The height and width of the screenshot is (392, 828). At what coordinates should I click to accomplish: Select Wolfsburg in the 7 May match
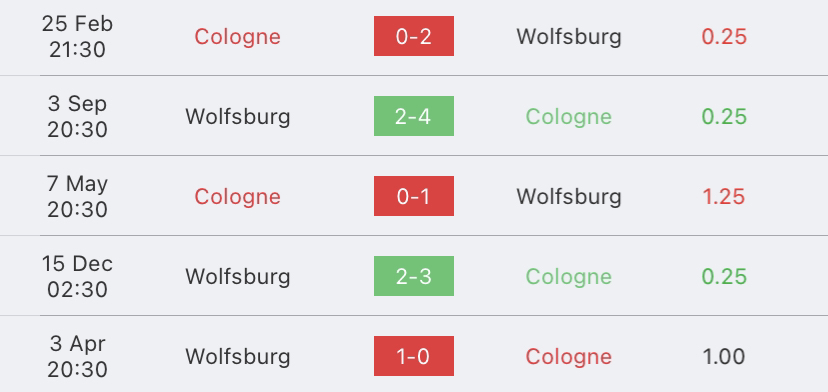pyautogui.click(x=569, y=197)
